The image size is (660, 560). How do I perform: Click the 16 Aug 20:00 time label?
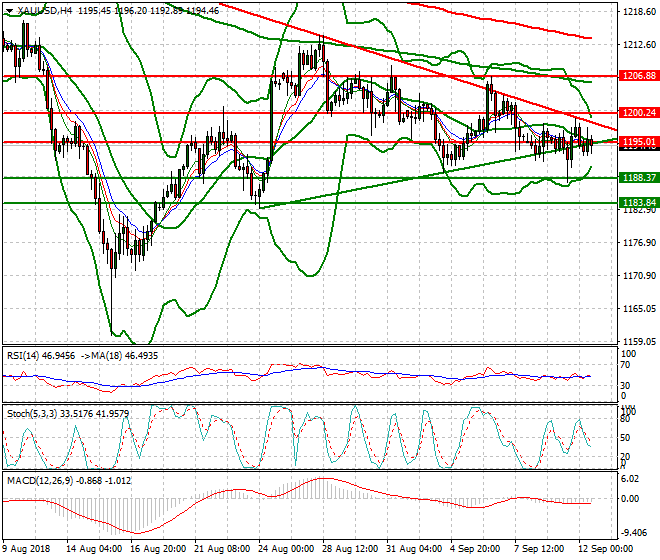click(158, 549)
